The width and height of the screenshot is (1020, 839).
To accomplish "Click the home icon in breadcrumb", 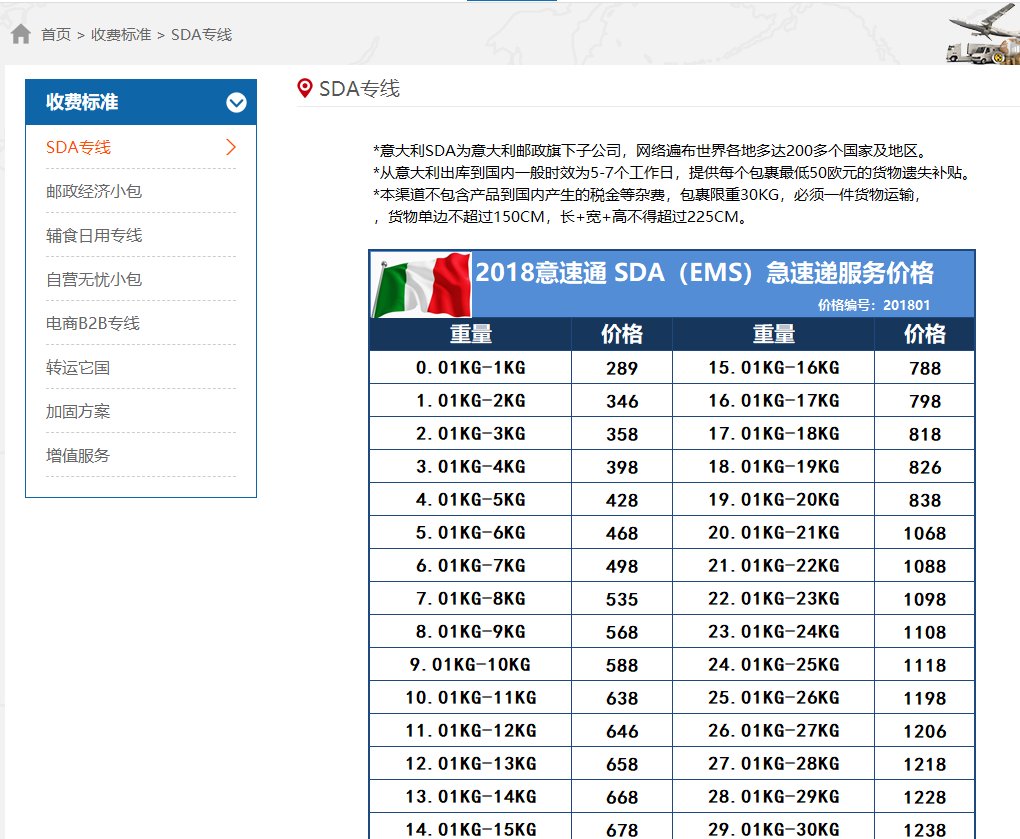I will click(21, 34).
